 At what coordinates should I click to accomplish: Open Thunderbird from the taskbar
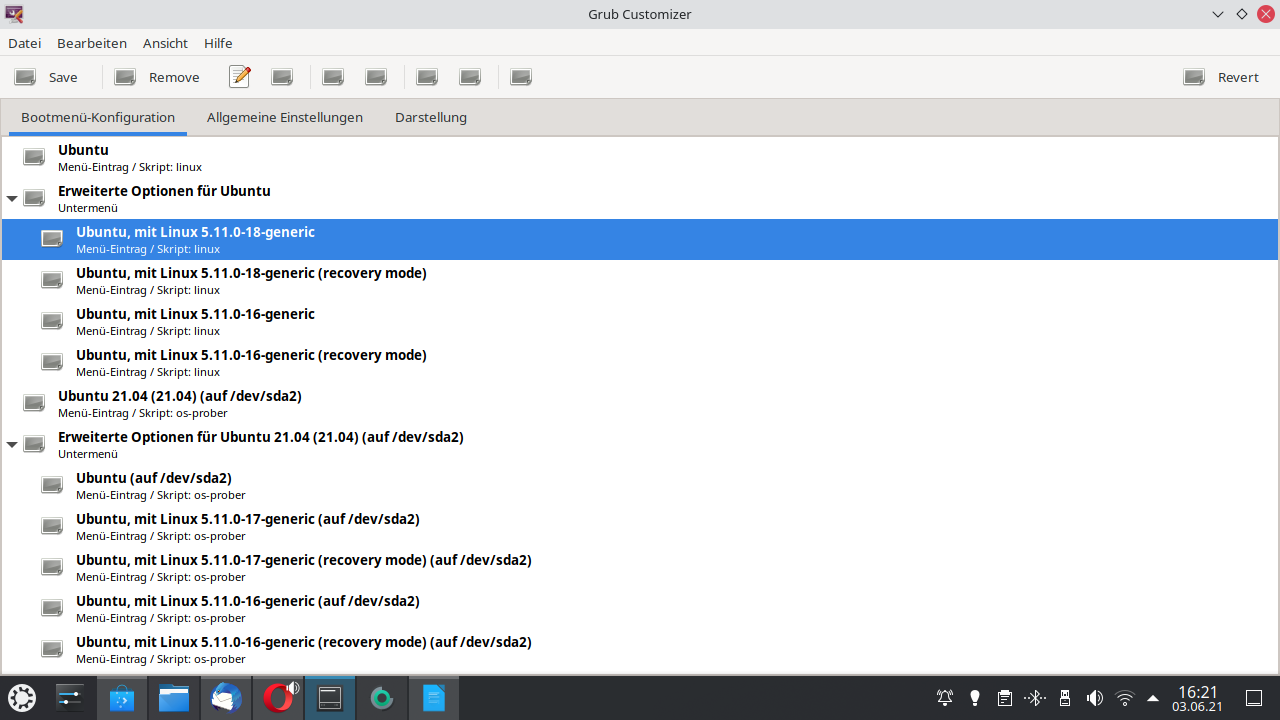pyautogui.click(x=226, y=698)
